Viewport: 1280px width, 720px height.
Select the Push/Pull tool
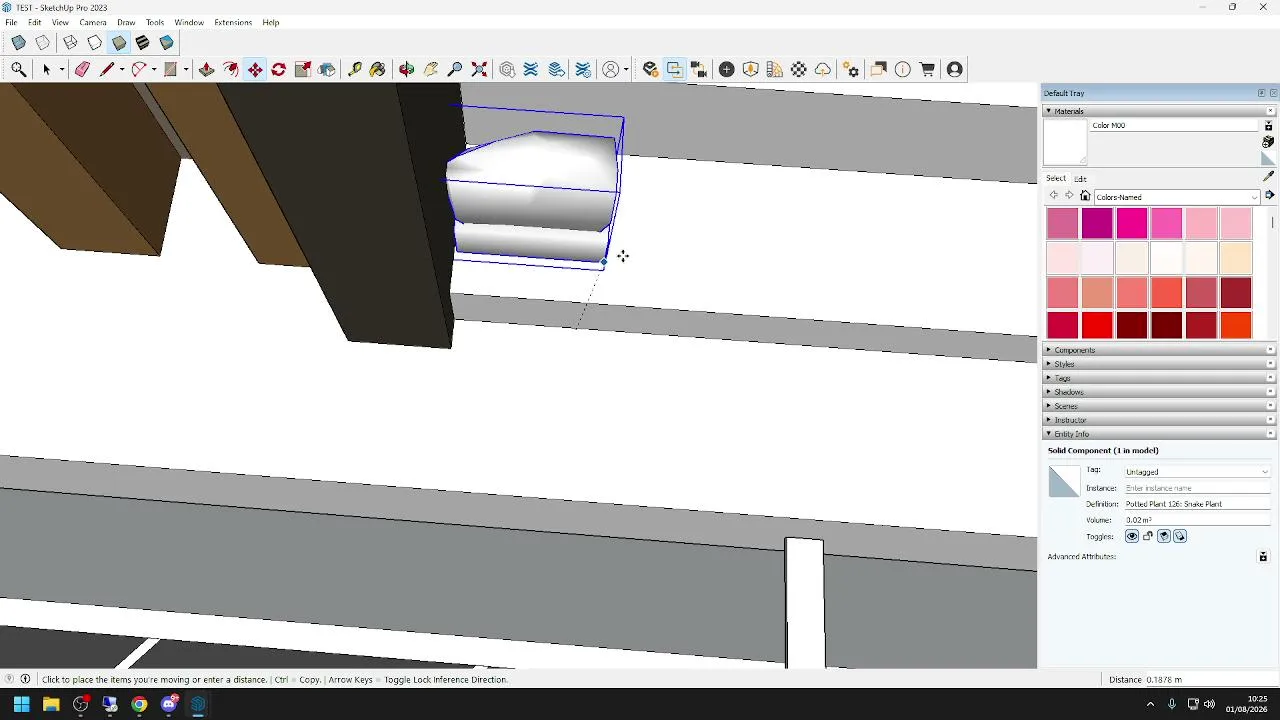pyautogui.click(x=207, y=69)
